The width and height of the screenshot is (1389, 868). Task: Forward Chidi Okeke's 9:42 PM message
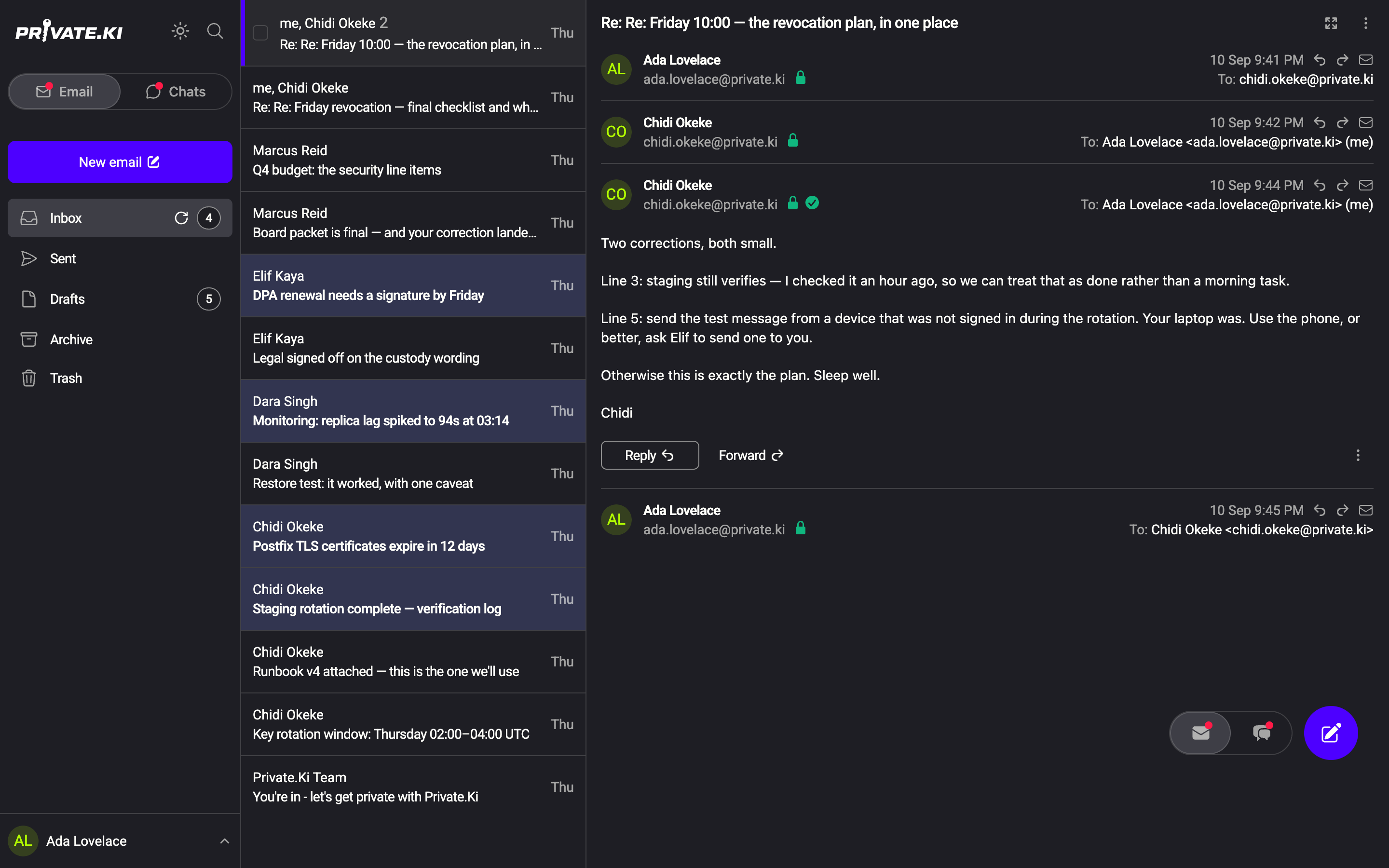tap(1343, 122)
